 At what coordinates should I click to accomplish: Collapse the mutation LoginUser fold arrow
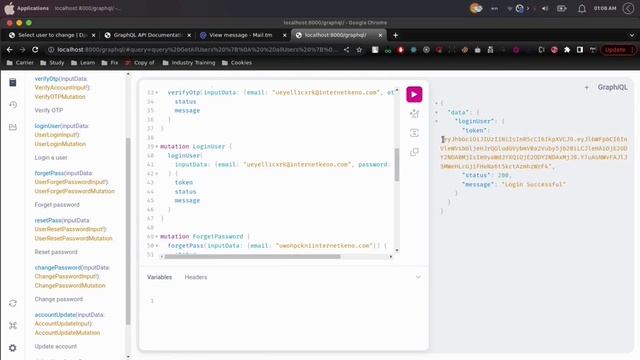(x=157, y=147)
